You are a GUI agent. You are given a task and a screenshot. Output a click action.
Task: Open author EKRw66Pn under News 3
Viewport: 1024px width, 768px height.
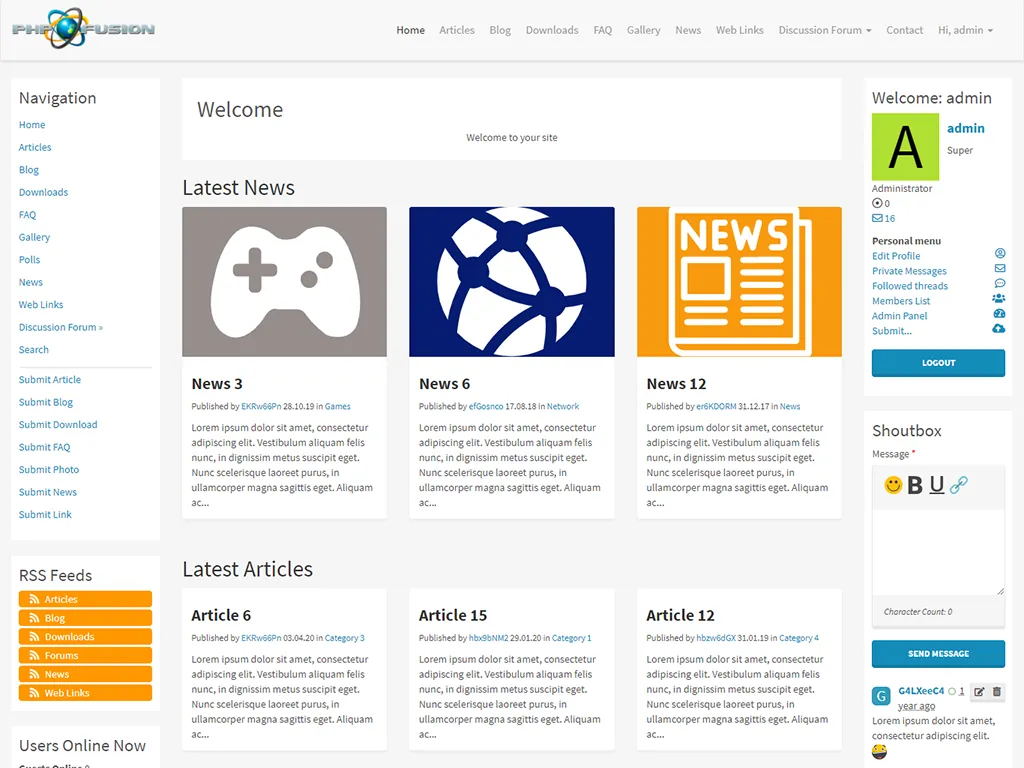point(261,406)
